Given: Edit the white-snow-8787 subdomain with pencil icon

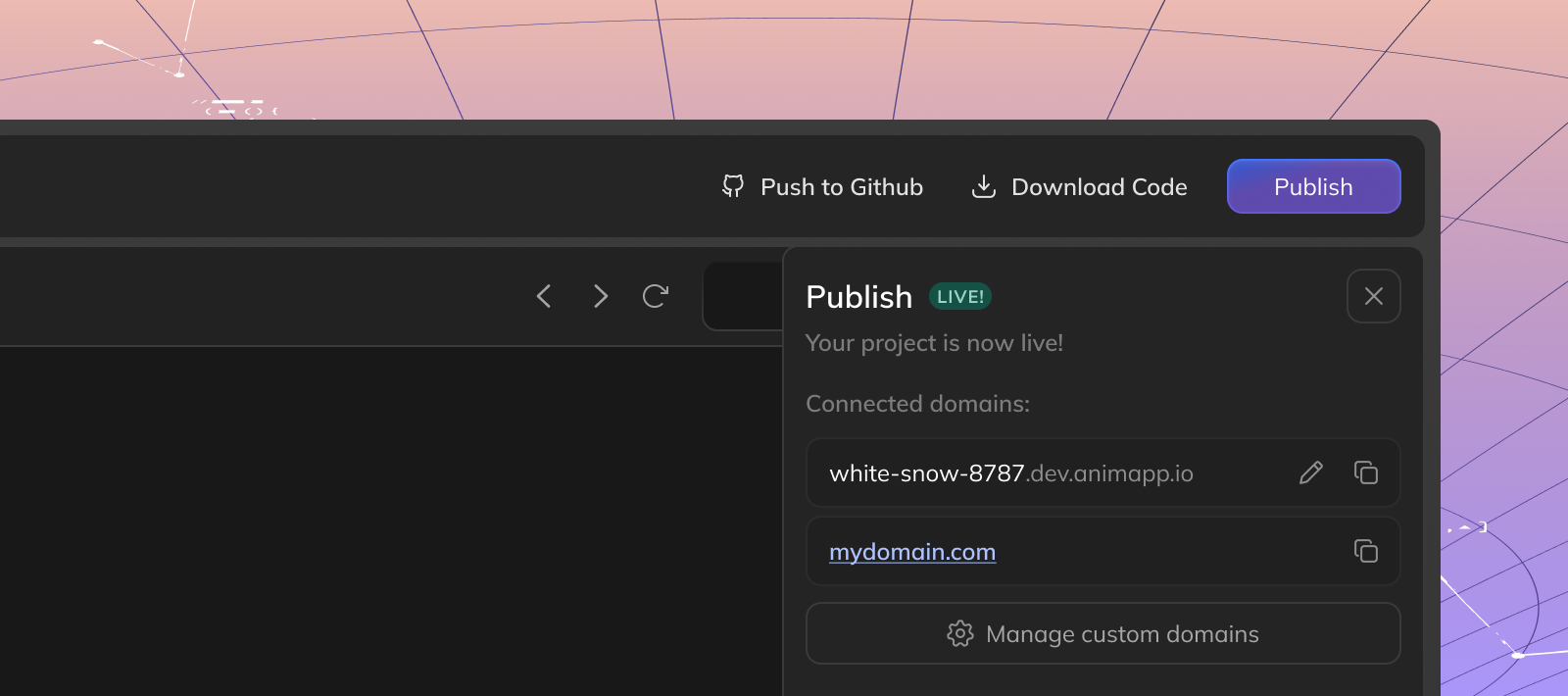Looking at the screenshot, I should pos(1311,472).
